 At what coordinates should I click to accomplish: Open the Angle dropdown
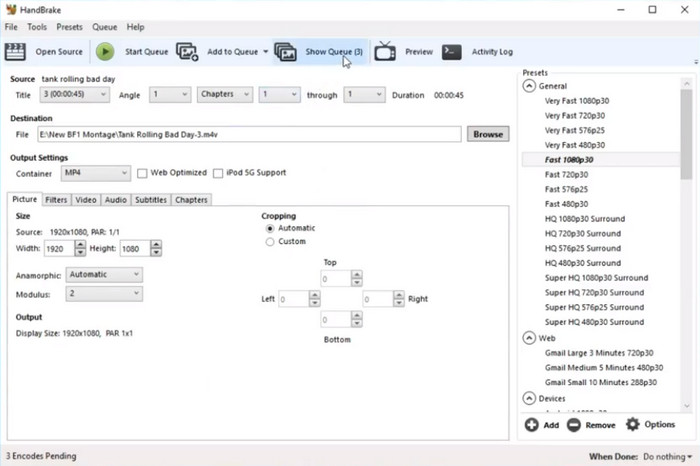point(170,94)
